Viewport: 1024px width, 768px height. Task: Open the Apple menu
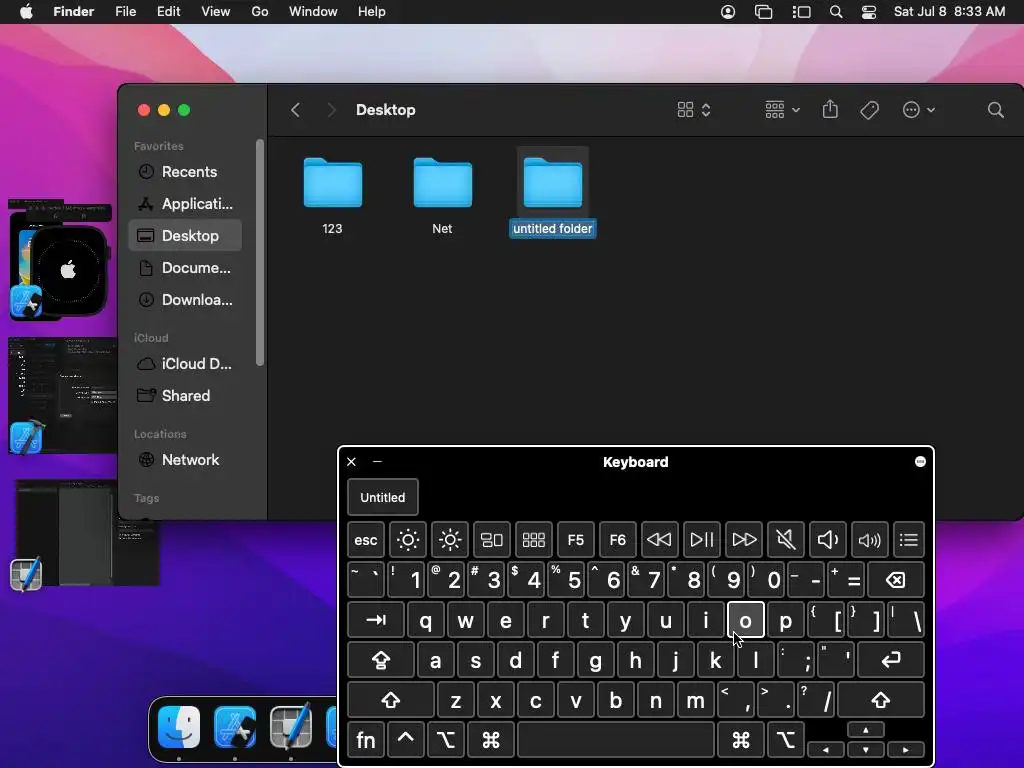pos(26,12)
